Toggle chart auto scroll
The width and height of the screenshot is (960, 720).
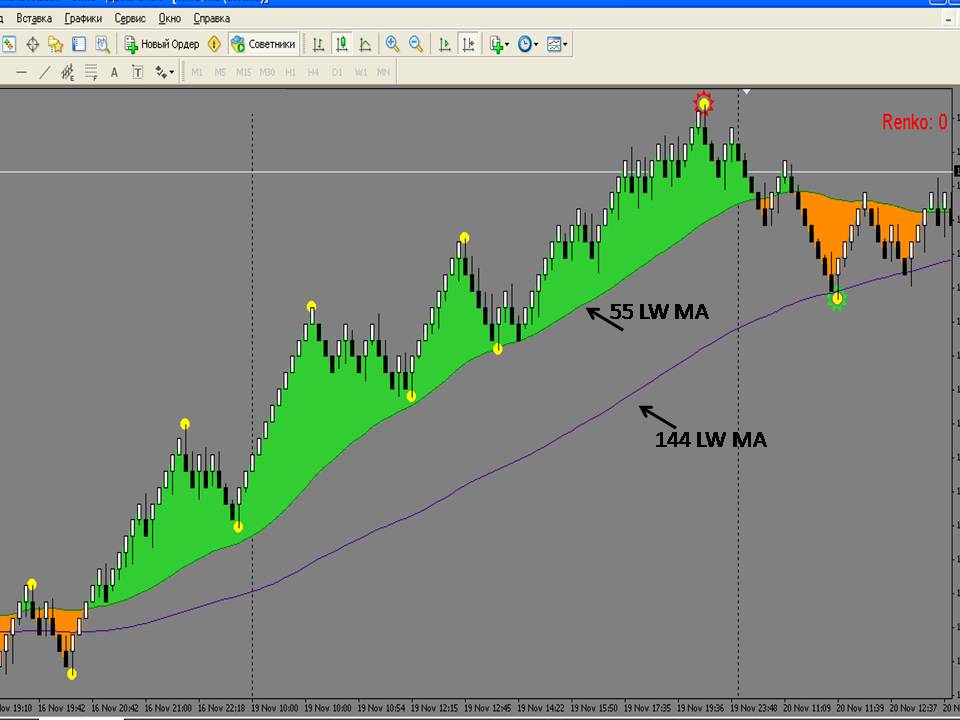click(x=445, y=44)
